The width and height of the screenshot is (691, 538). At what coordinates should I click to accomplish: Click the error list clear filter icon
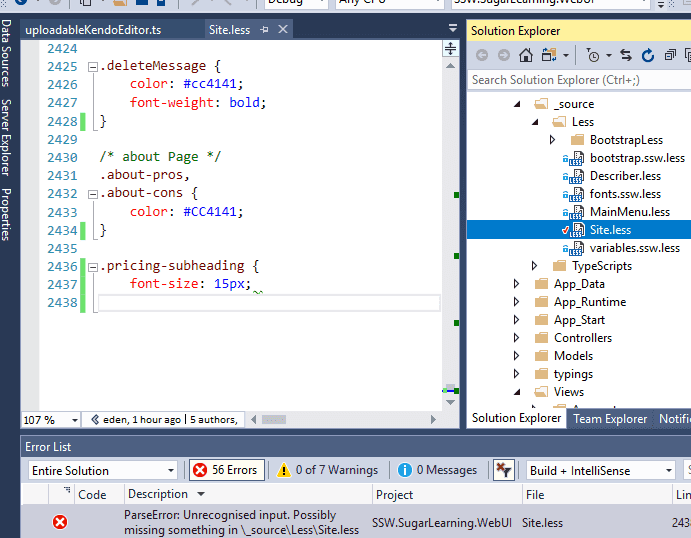(503, 470)
